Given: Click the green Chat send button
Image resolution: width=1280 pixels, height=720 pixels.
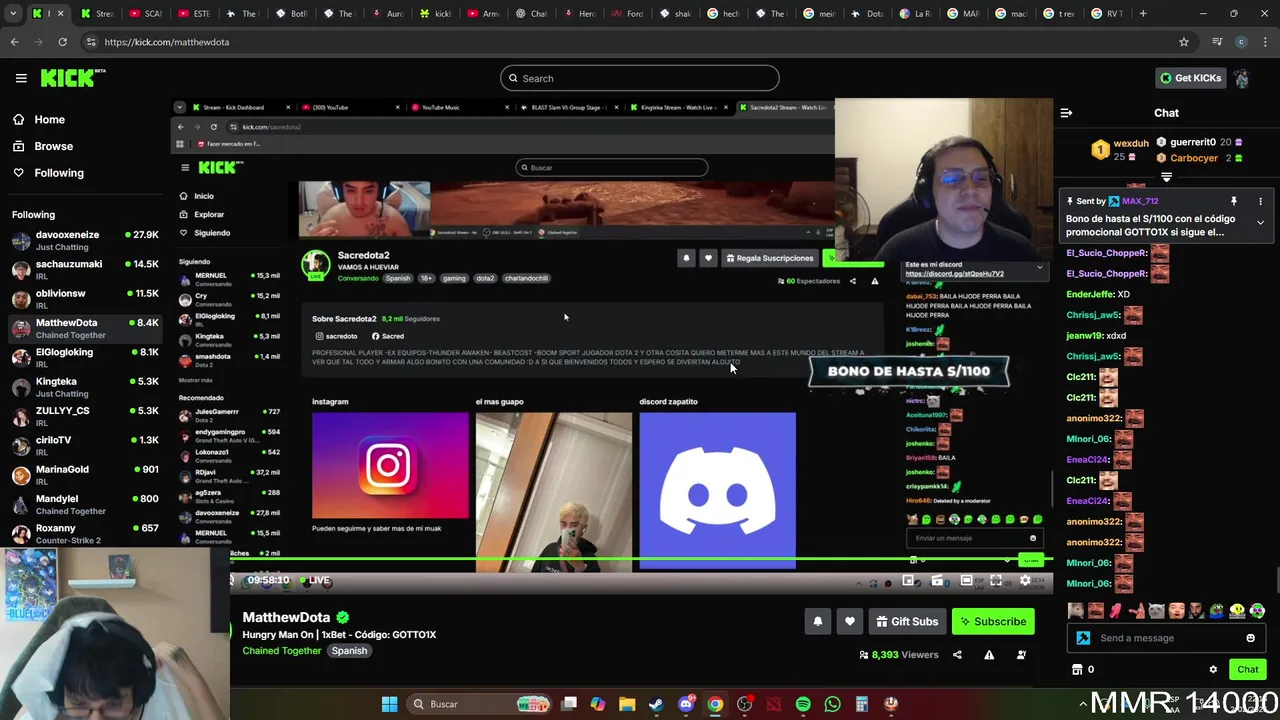Looking at the screenshot, I should (x=1247, y=670).
